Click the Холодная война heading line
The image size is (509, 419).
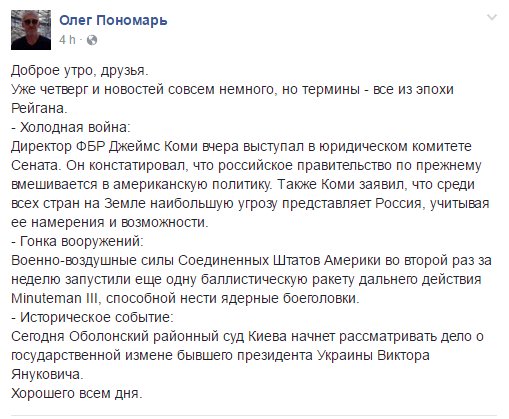71,127
